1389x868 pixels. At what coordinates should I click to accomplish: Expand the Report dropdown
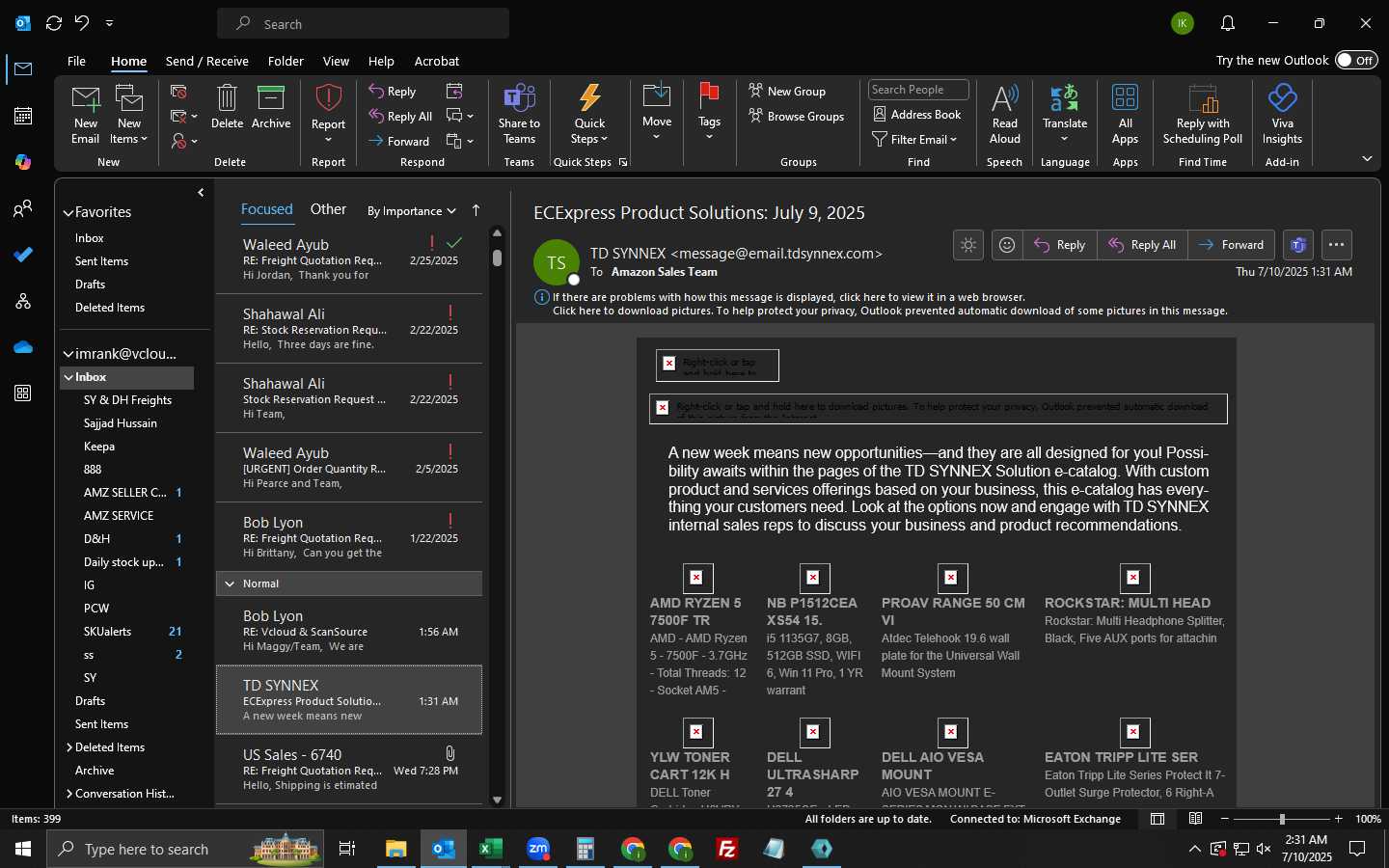[x=328, y=114]
